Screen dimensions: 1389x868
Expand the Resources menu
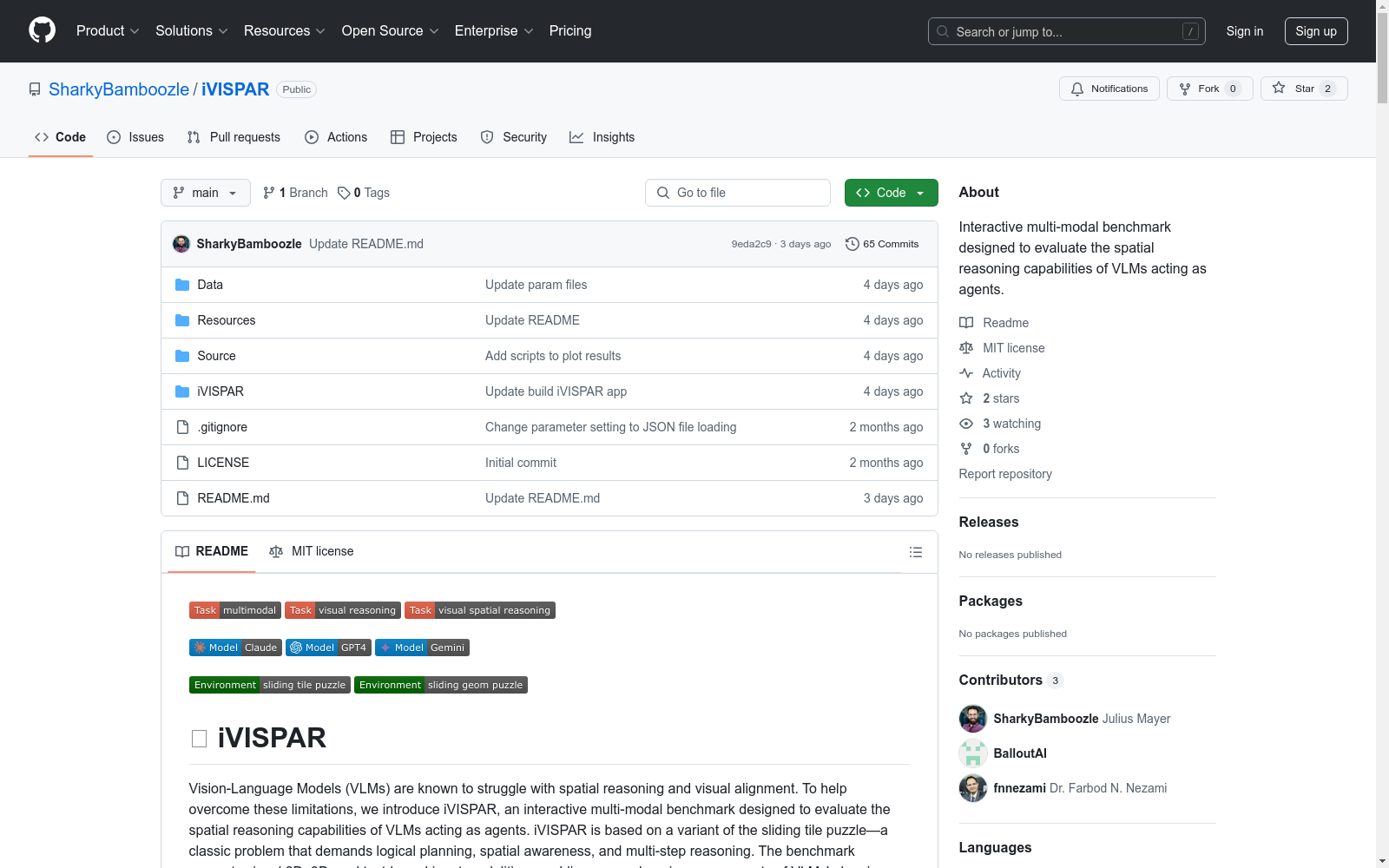(x=285, y=30)
